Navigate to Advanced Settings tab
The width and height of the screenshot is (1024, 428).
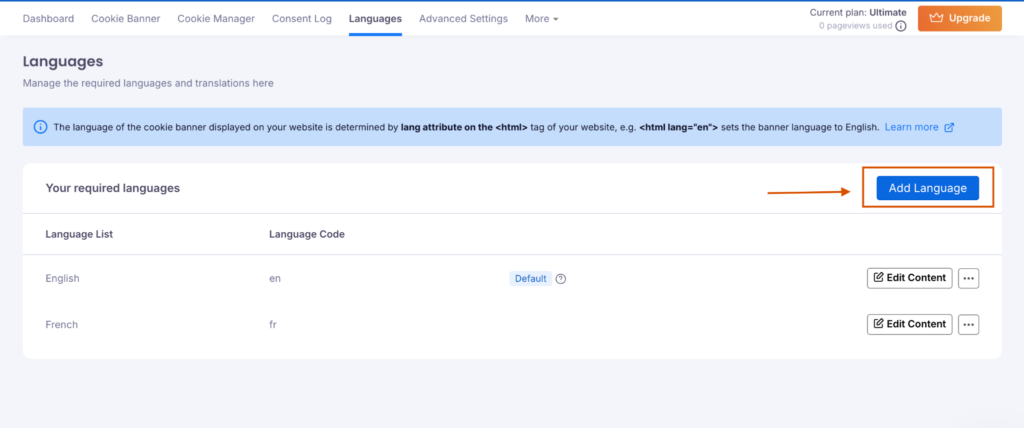coord(463,19)
